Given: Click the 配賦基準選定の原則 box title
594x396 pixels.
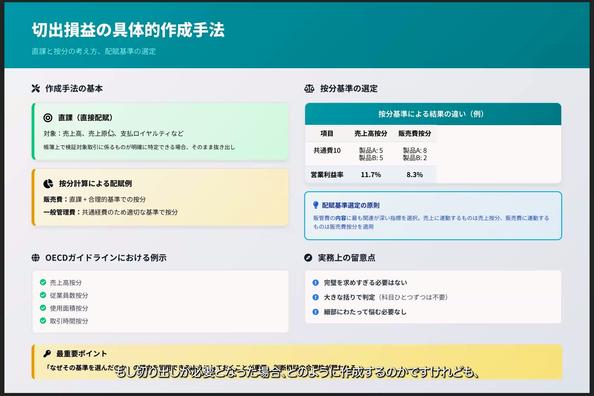Looking at the screenshot, I should point(350,205).
